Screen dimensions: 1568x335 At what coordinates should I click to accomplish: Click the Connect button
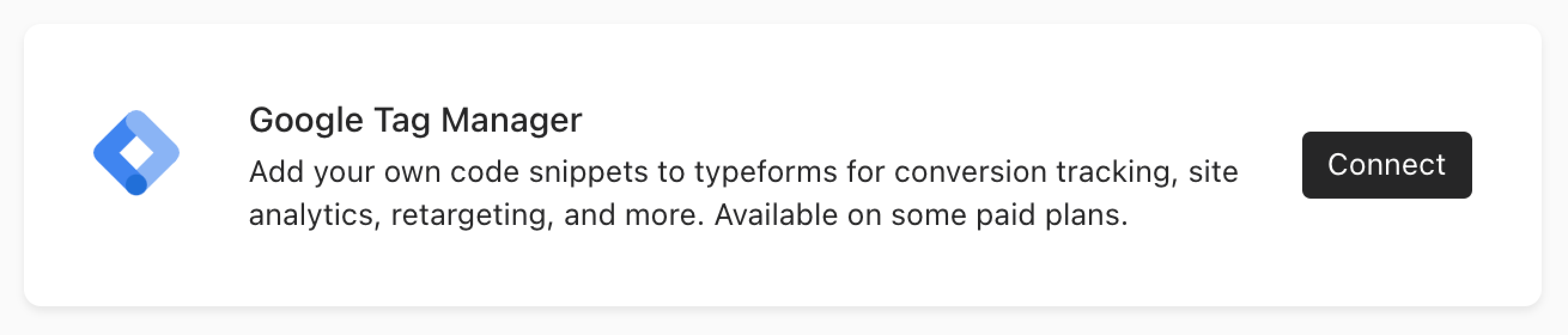pos(1387,165)
